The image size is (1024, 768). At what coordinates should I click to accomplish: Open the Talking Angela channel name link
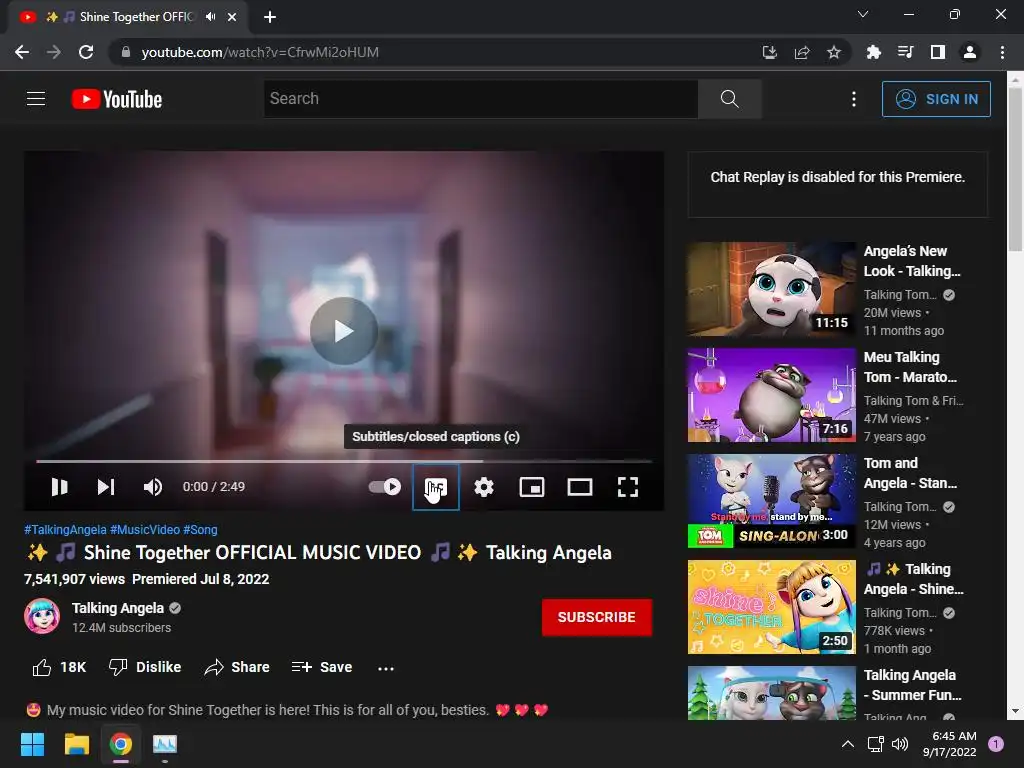coord(118,608)
